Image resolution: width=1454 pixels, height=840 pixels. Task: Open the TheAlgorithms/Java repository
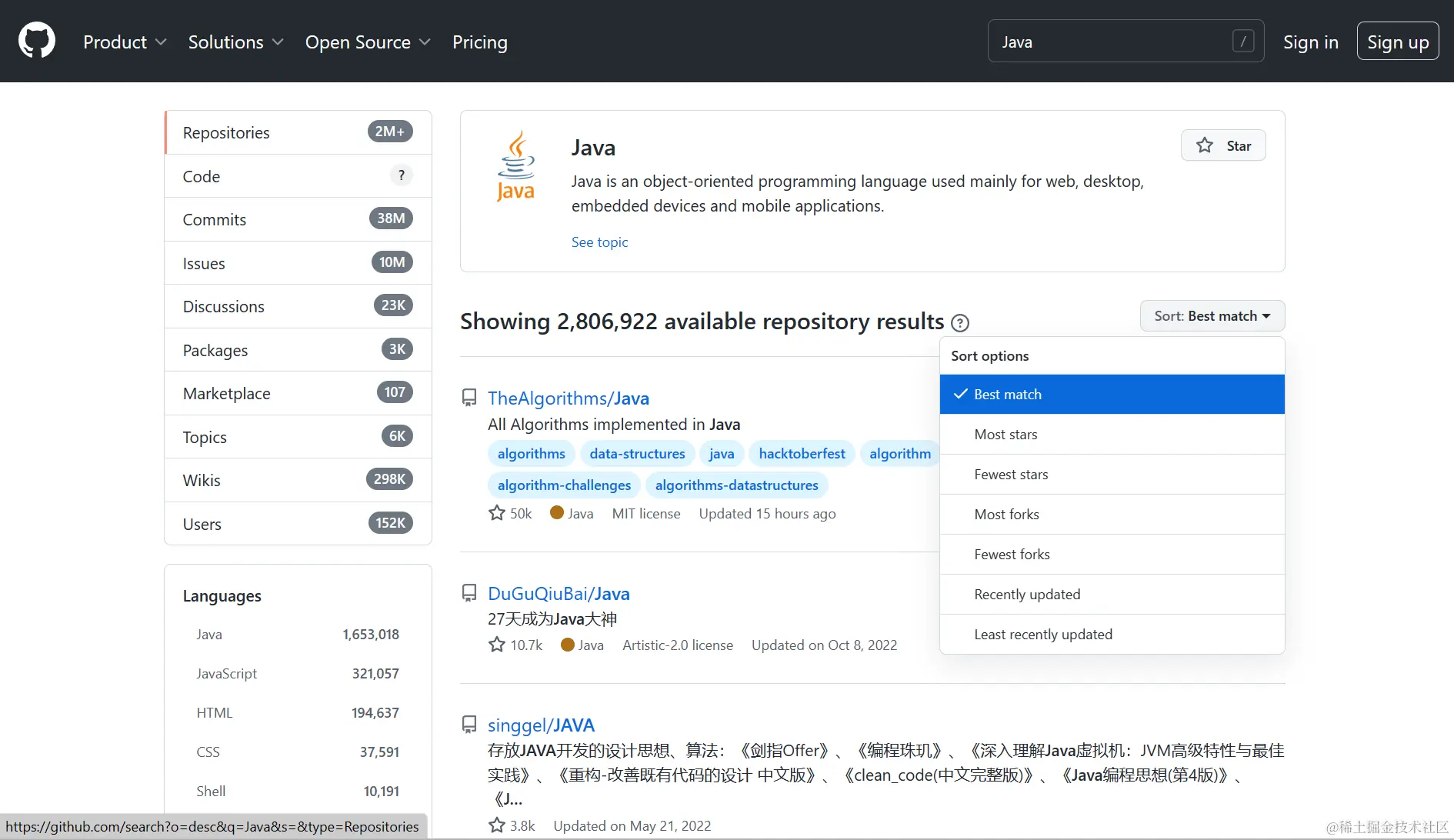click(569, 398)
